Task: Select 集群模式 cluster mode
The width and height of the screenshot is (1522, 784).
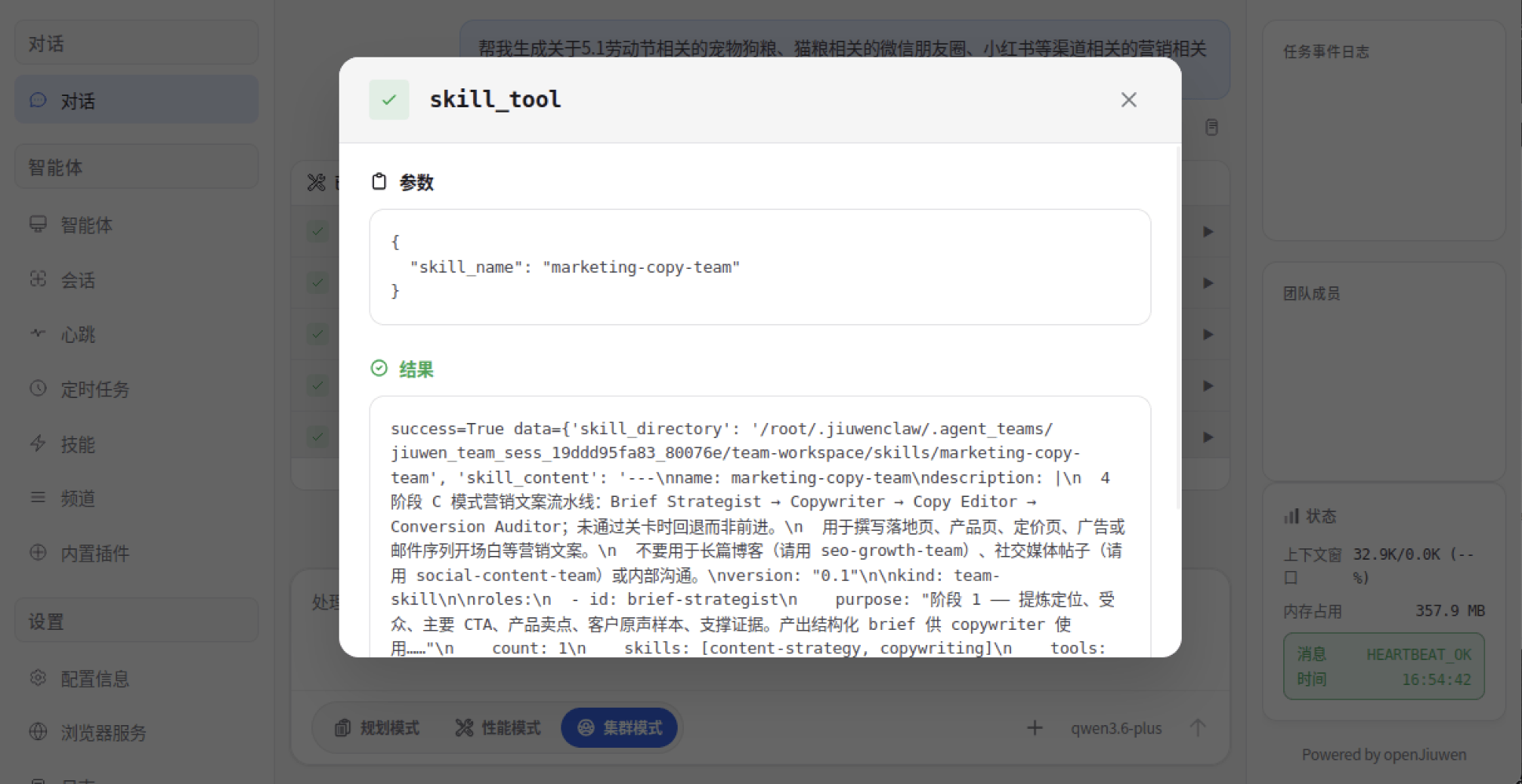Action: pos(619,728)
